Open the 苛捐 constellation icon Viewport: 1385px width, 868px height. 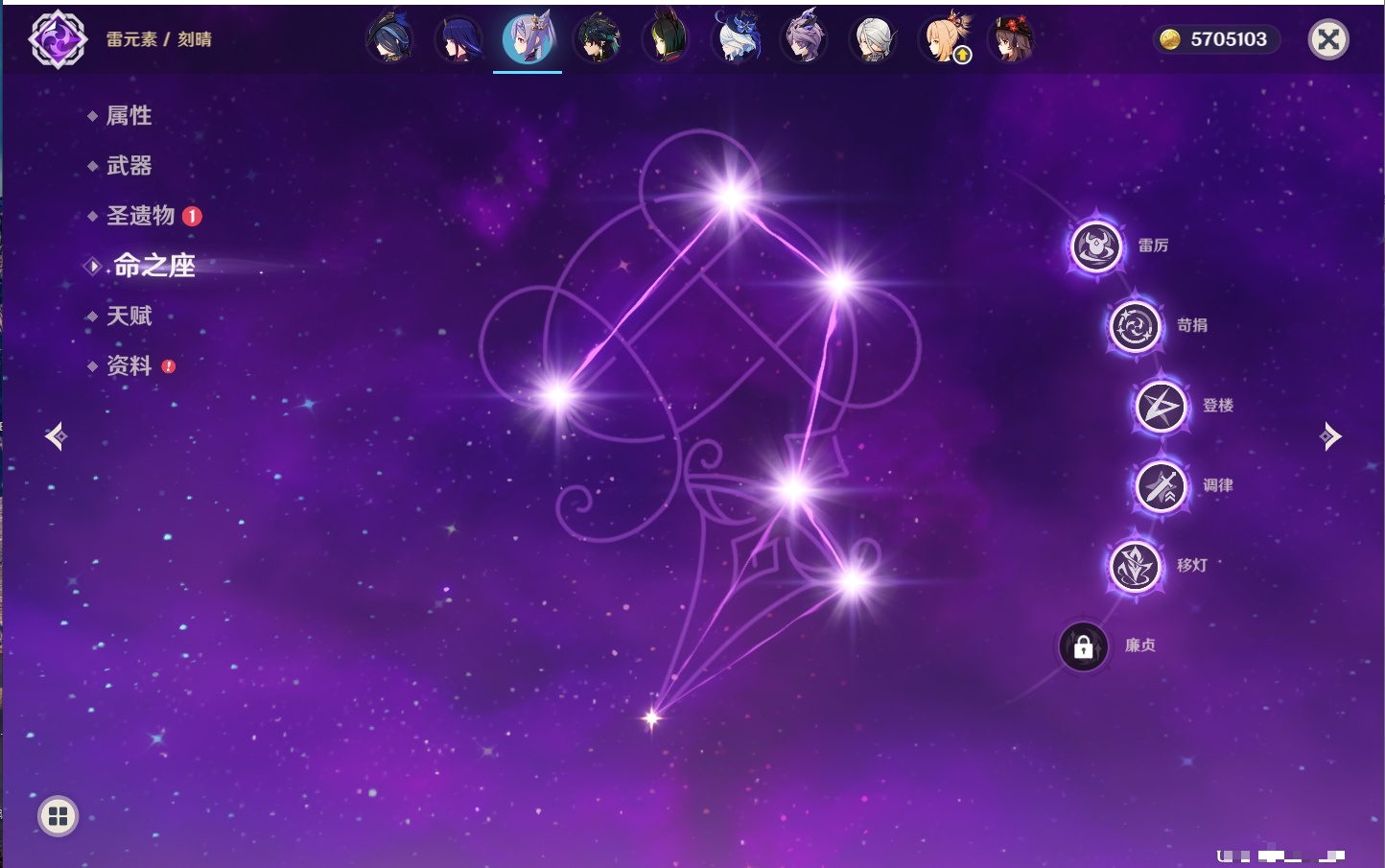click(x=1135, y=326)
